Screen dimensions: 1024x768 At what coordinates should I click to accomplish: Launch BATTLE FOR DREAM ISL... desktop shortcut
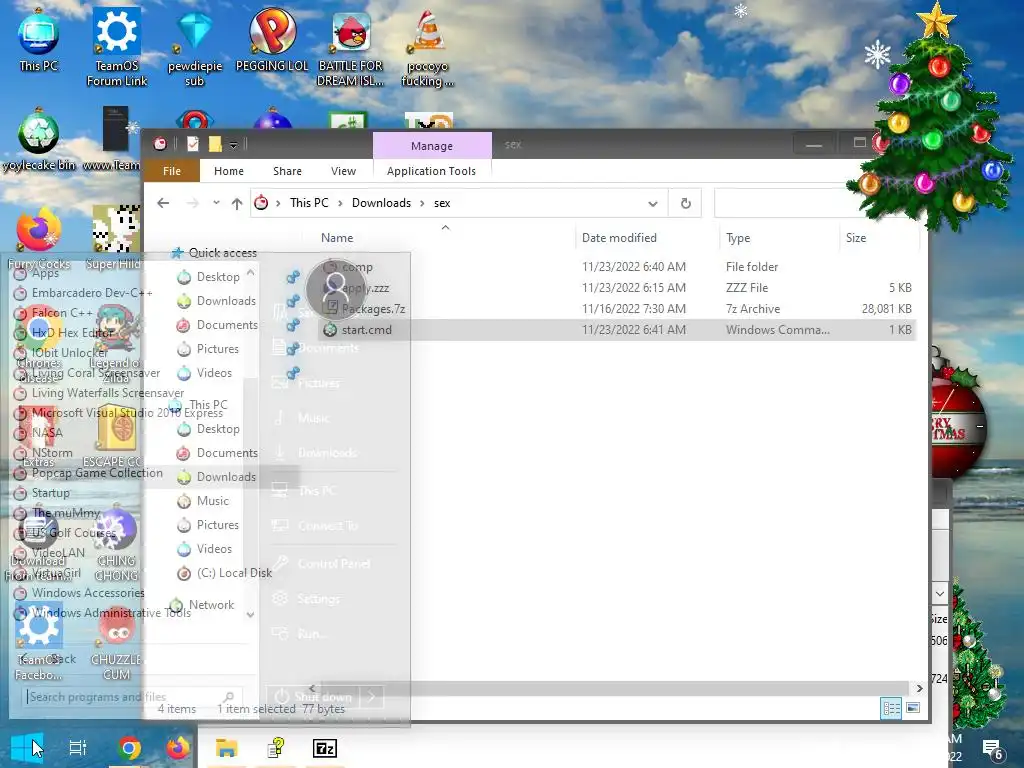(351, 46)
